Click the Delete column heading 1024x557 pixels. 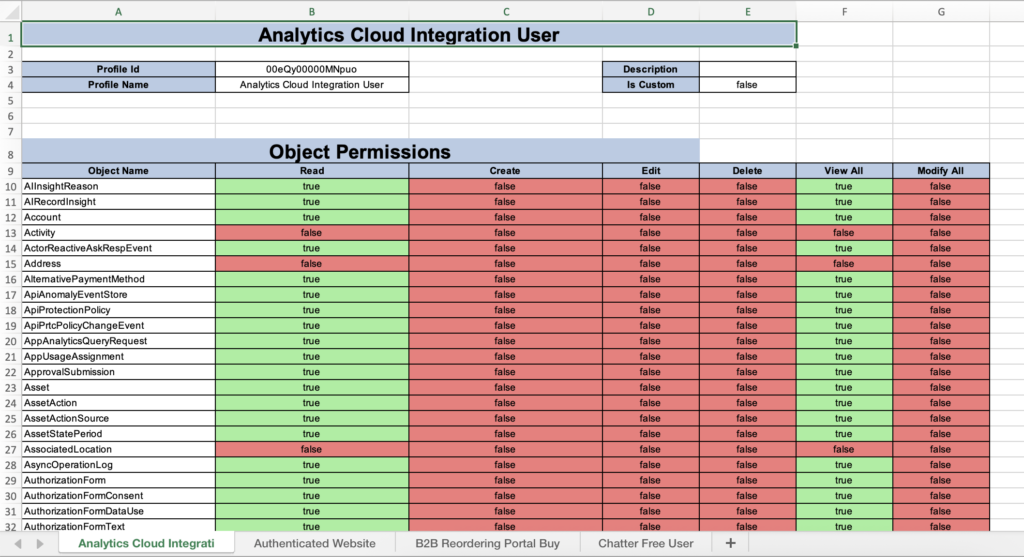coord(748,171)
